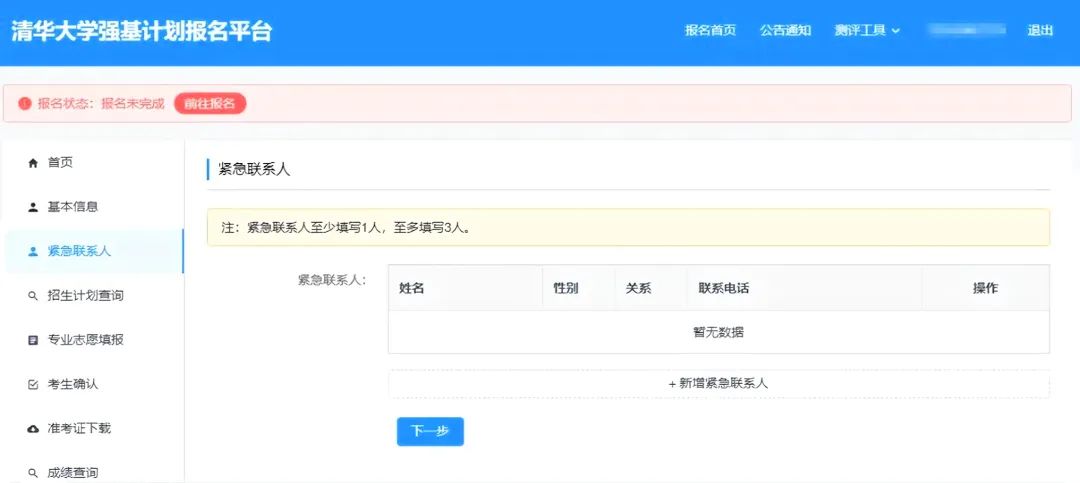This screenshot has width=1080, height=483.
Task: Click the checkmark icon beside 考生确认
Action: click(x=33, y=384)
